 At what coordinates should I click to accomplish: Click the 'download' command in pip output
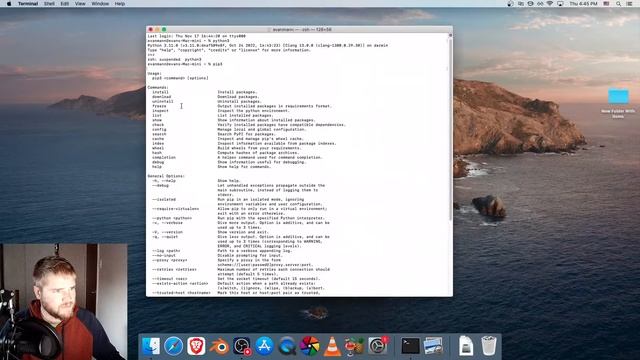pyautogui.click(x=161, y=97)
